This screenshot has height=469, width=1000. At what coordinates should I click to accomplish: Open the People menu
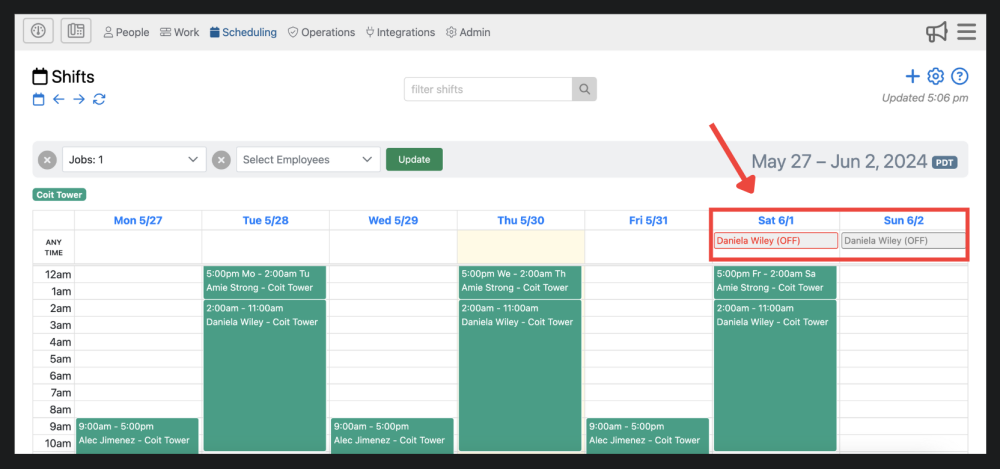pos(126,32)
